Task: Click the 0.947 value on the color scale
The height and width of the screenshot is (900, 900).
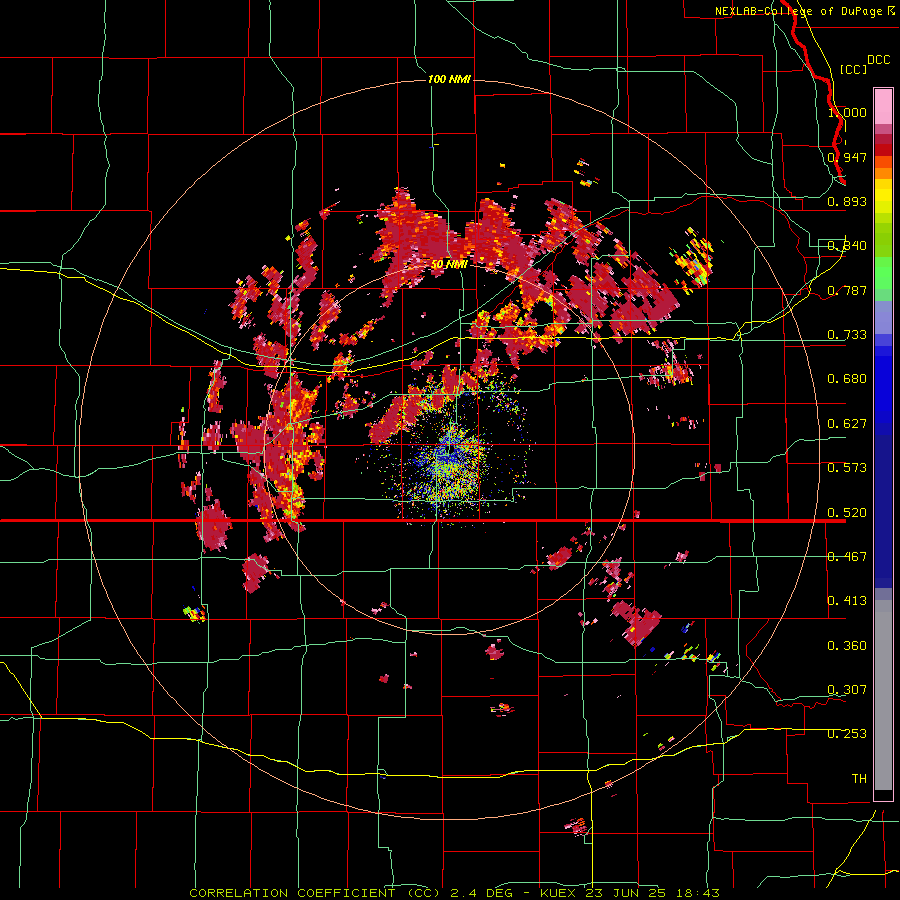Action: click(x=847, y=157)
